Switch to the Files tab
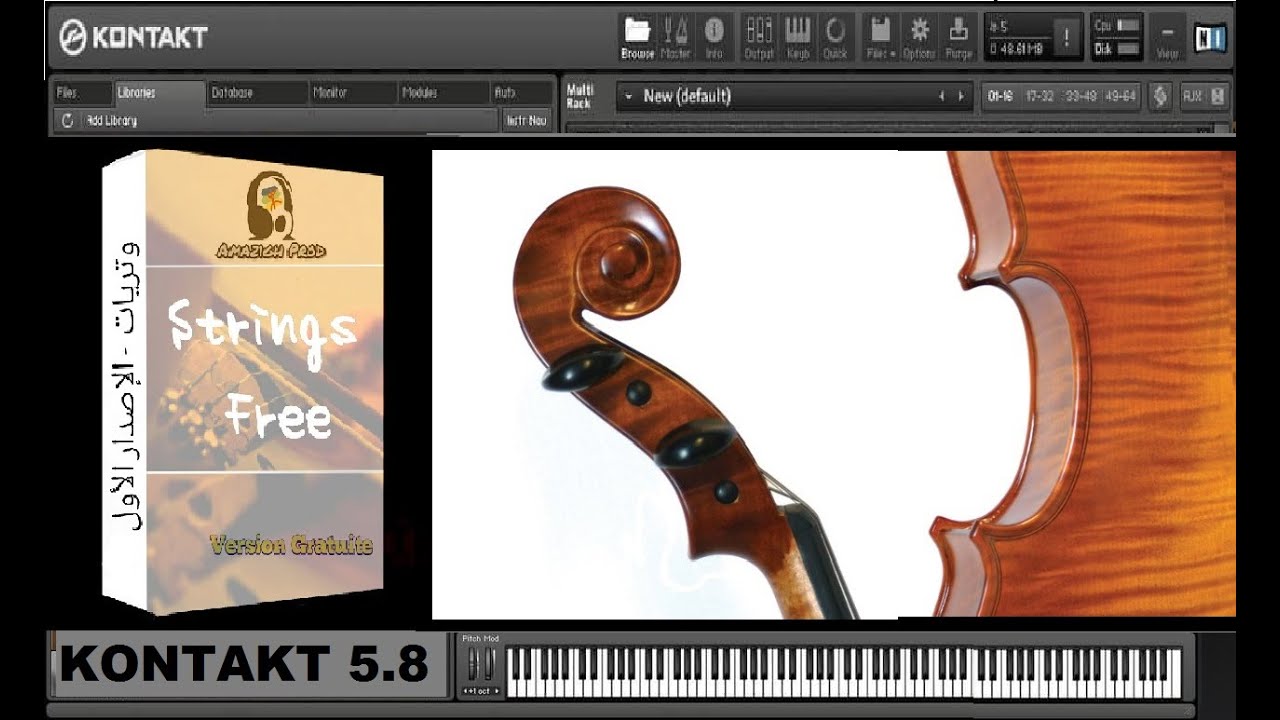The image size is (1280, 720). (x=82, y=93)
